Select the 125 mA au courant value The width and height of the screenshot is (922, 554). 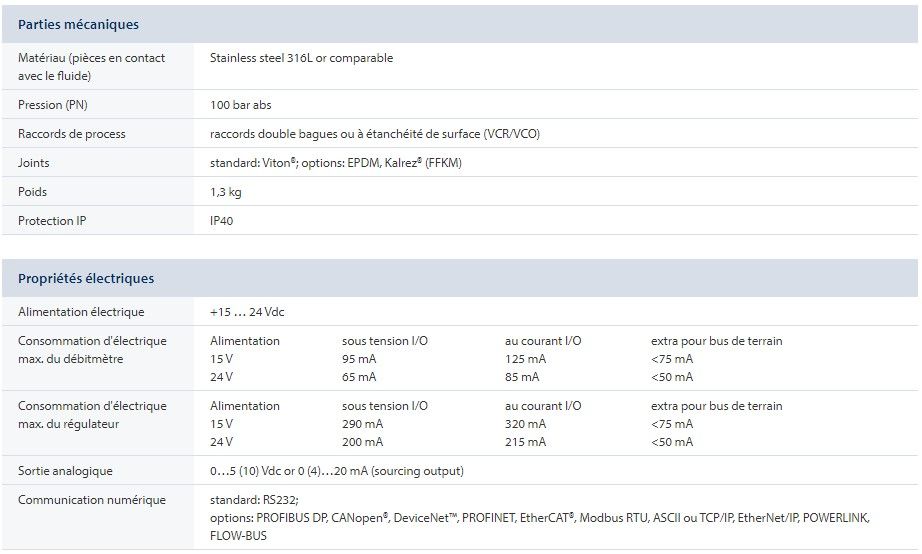pos(525,359)
